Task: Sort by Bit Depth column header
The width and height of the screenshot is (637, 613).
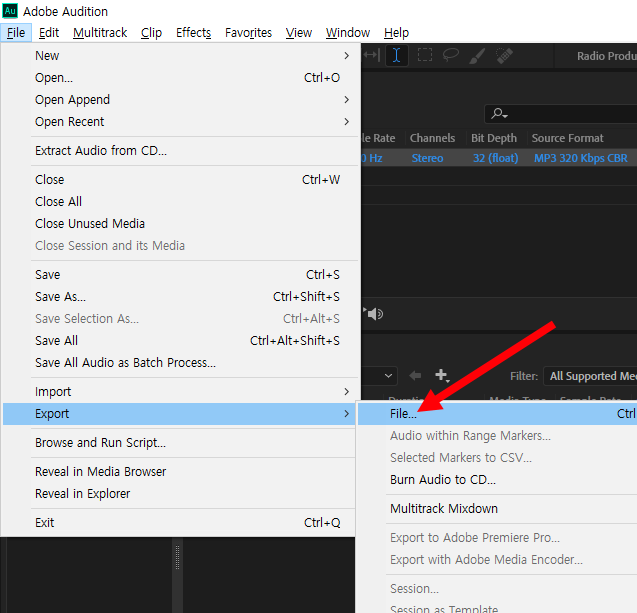Action: pos(494,138)
